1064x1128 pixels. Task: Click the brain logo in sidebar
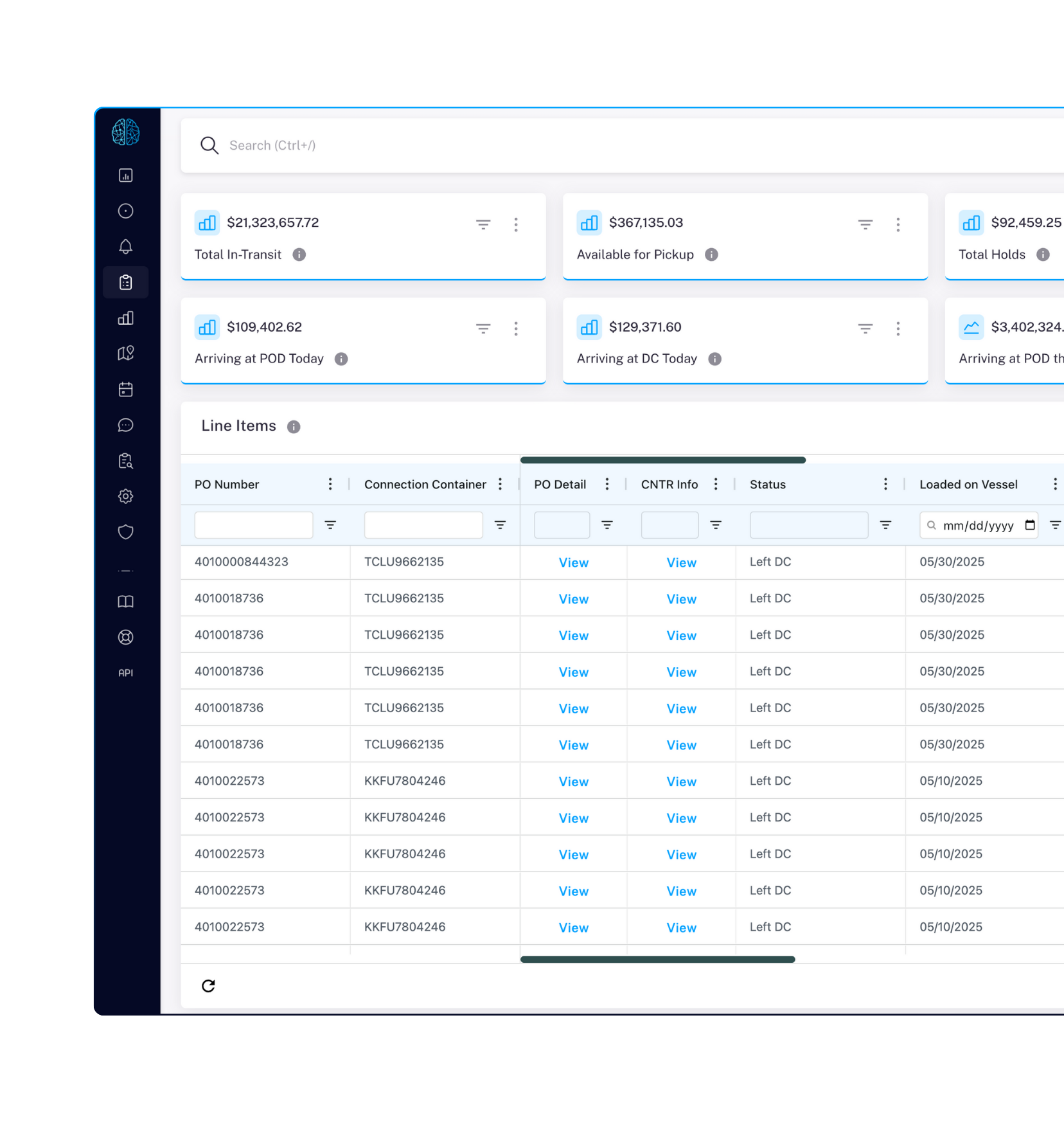coord(125,132)
